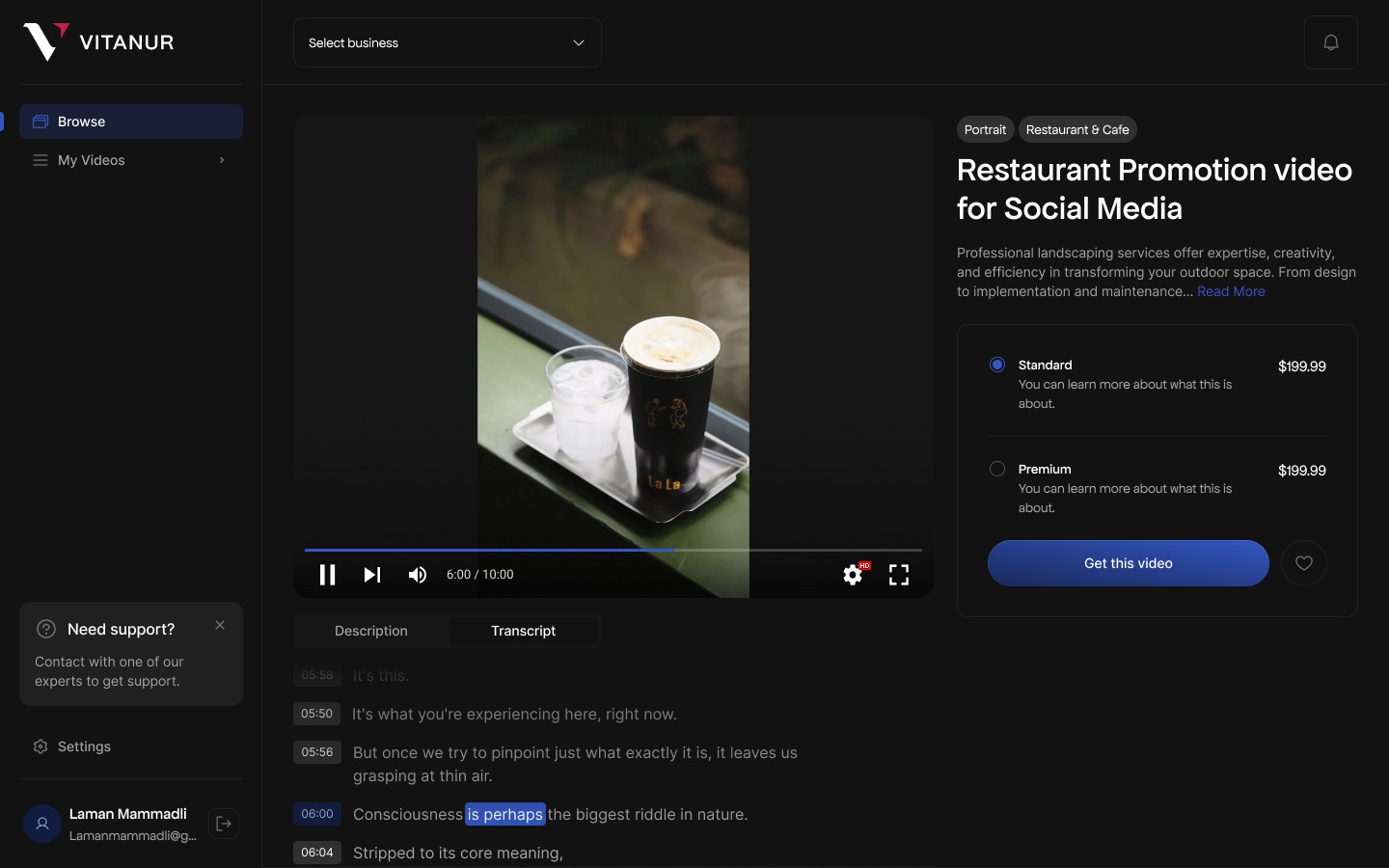Viewport: 1389px width, 868px height.
Task: Open the user profile avatar
Action: coord(42,824)
